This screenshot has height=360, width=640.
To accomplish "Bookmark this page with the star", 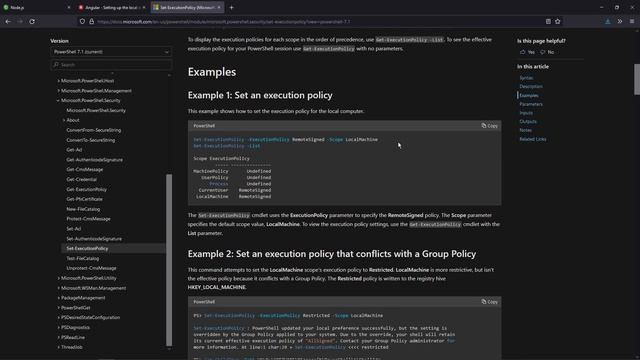I will [x=558, y=21].
